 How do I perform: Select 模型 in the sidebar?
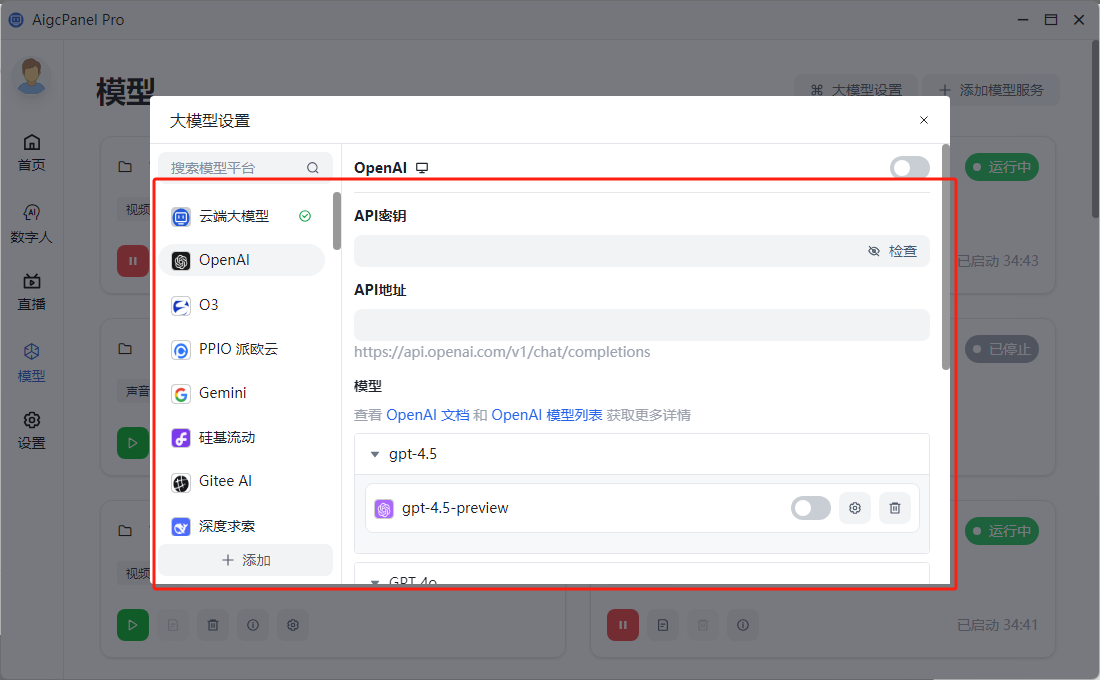pos(32,363)
